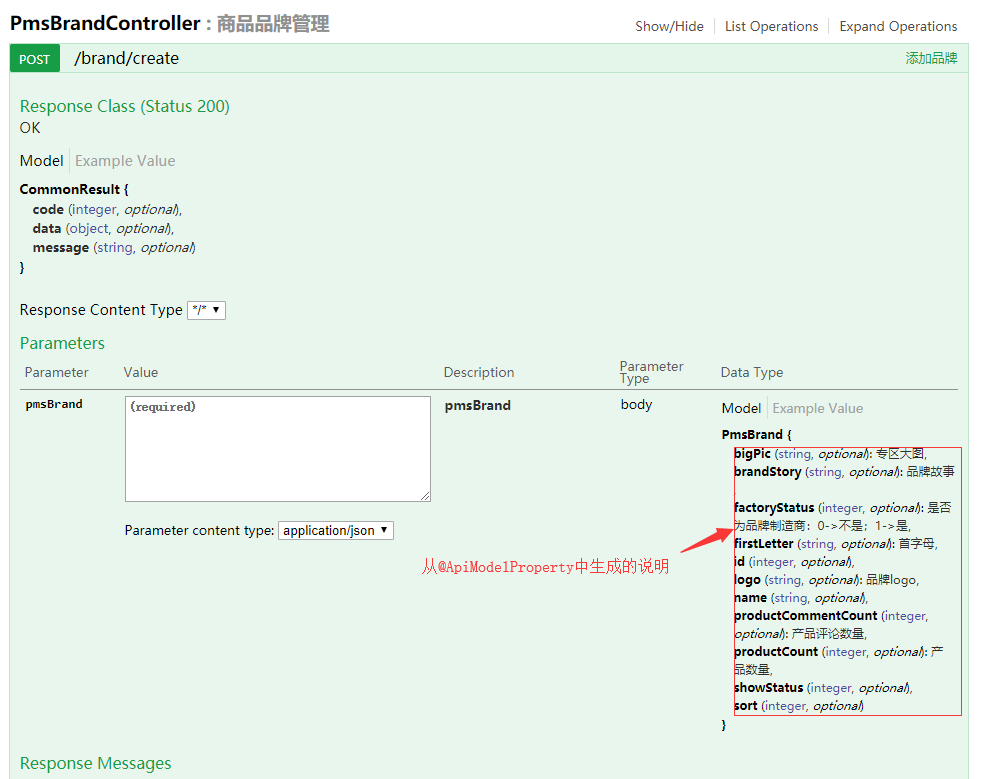Image resolution: width=991 pixels, height=779 pixels.
Task: Click the 'name' property line in PmsBrand
Action: (801, 598)
